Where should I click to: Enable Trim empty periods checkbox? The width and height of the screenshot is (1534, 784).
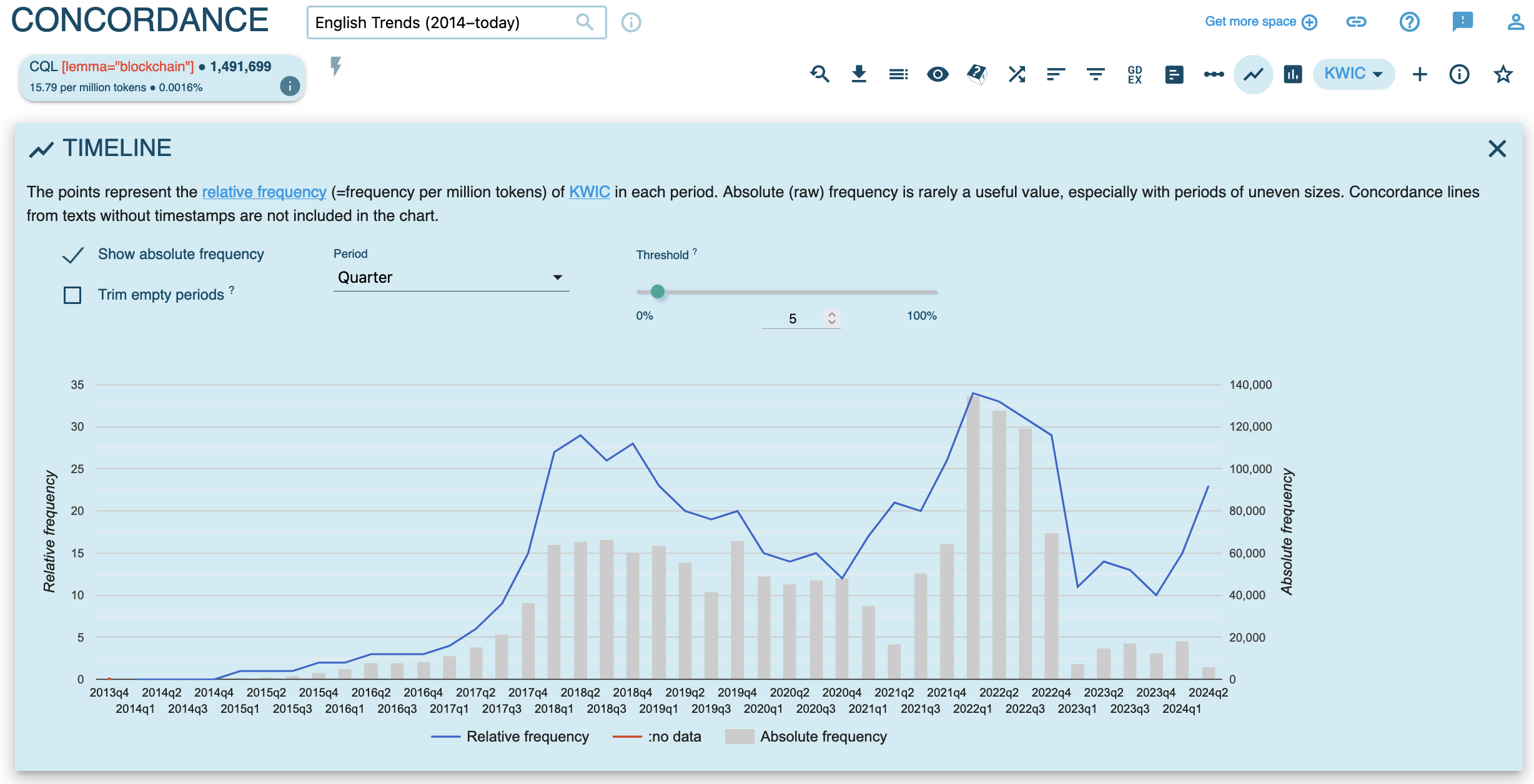73,295
